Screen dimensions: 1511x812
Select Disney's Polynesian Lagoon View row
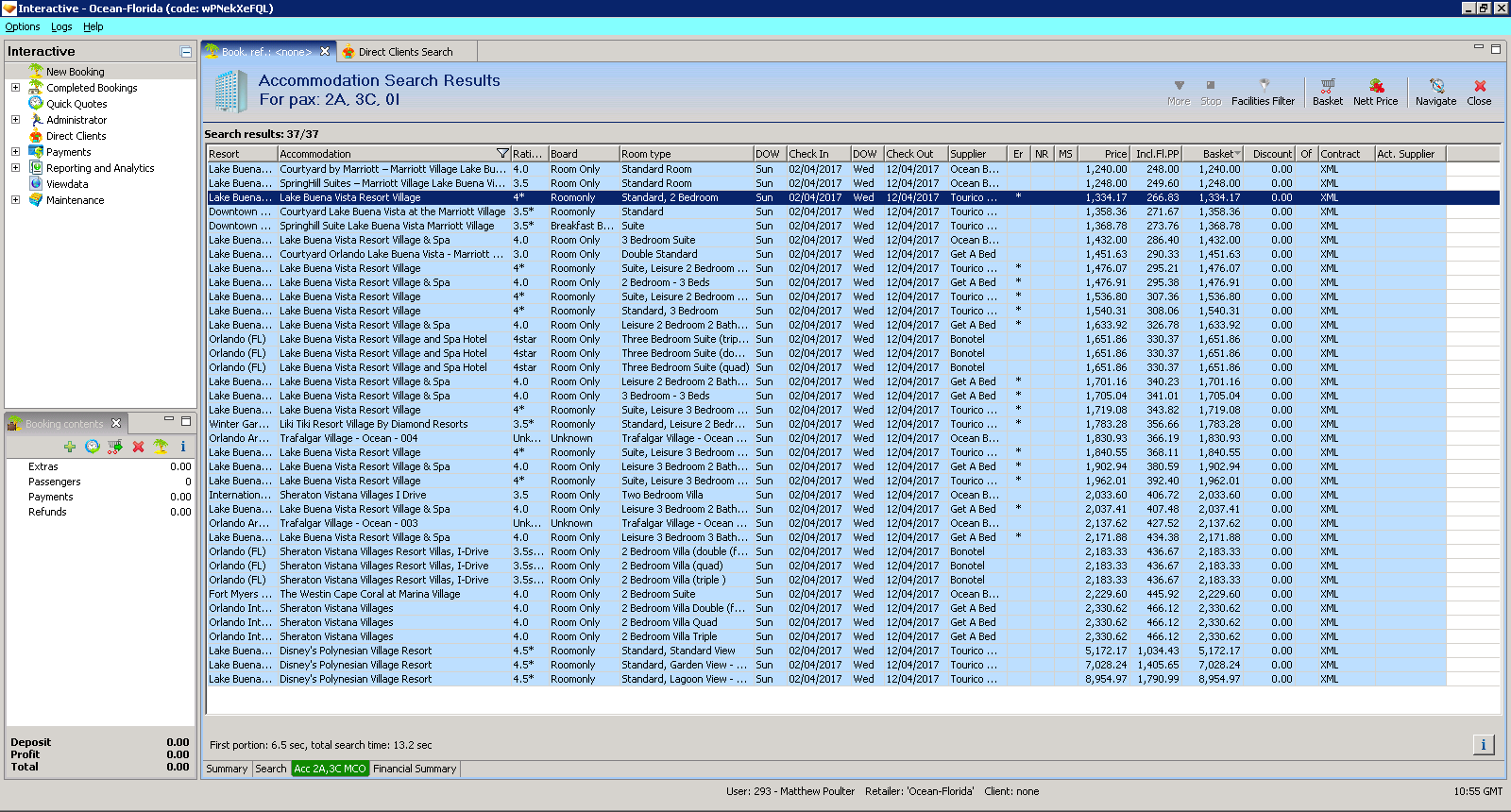[826, 679]
